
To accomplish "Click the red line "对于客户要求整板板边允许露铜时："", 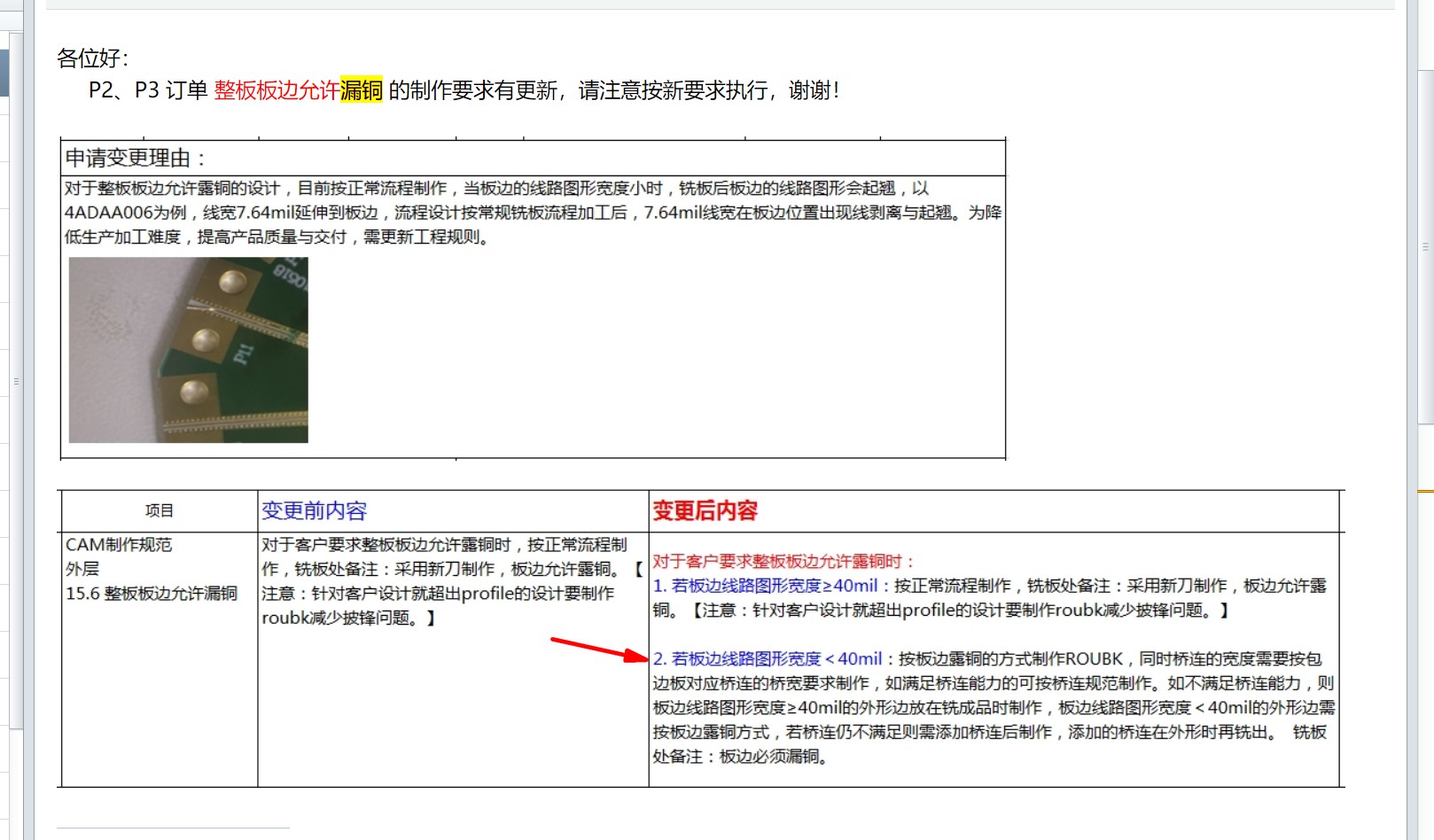I will pos(783,562).
